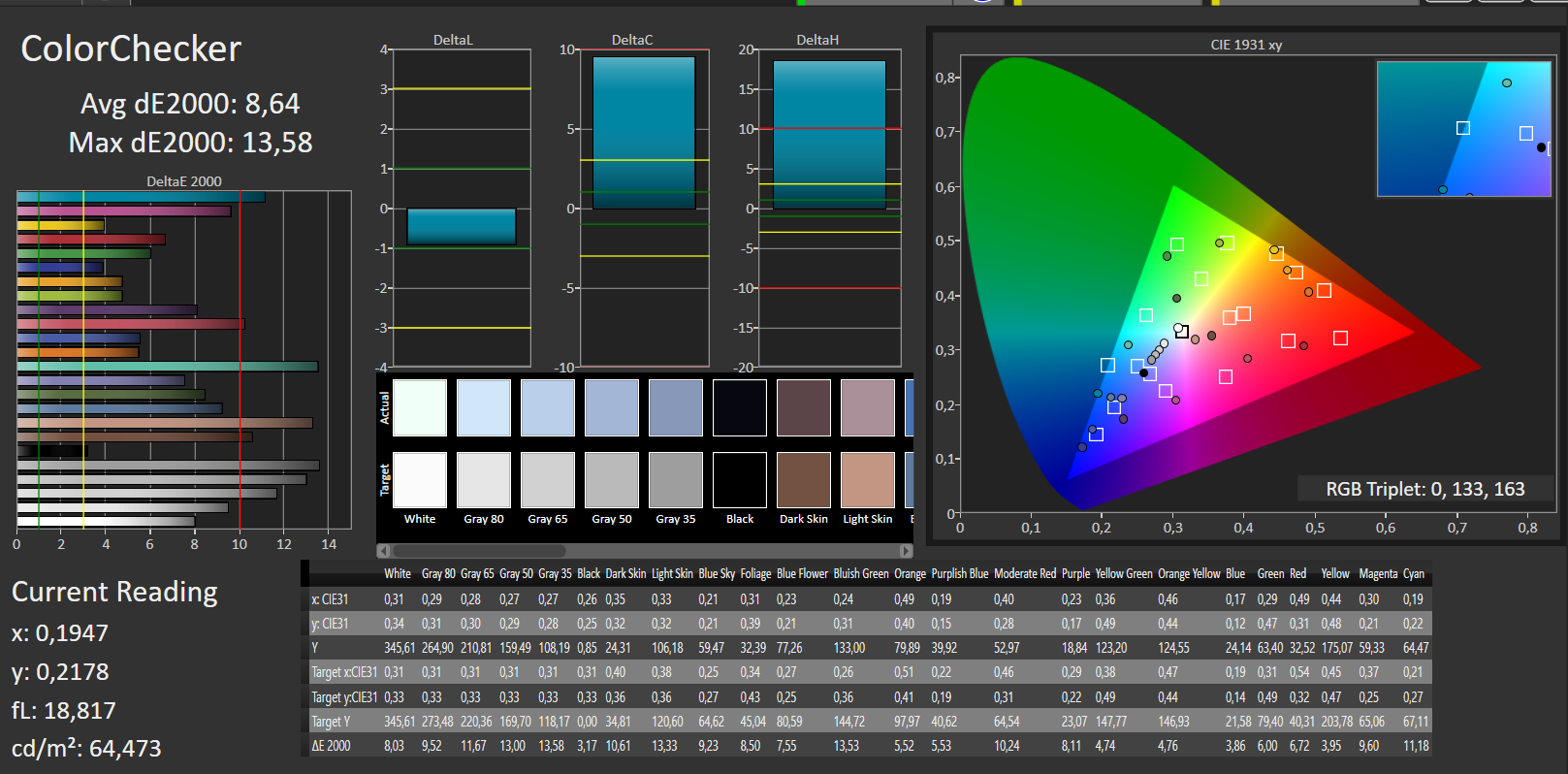Click the Actual Gray 80 swatch

(x=484, y=407)
